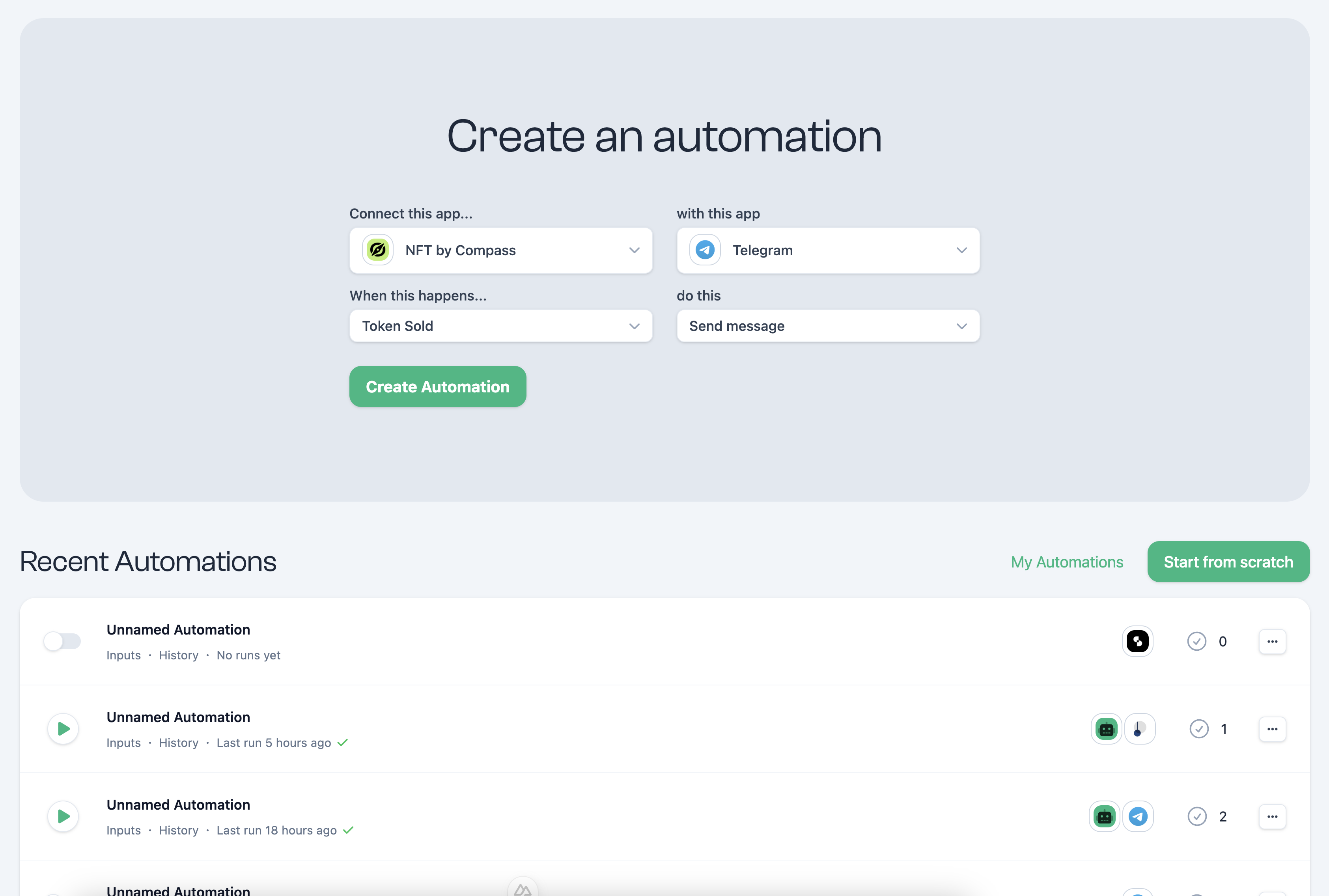The height and width of the screenshot is (896, 1329).
Task: Click the checkmark circle next to run count 2
Action: click(x=1198, y=816)
